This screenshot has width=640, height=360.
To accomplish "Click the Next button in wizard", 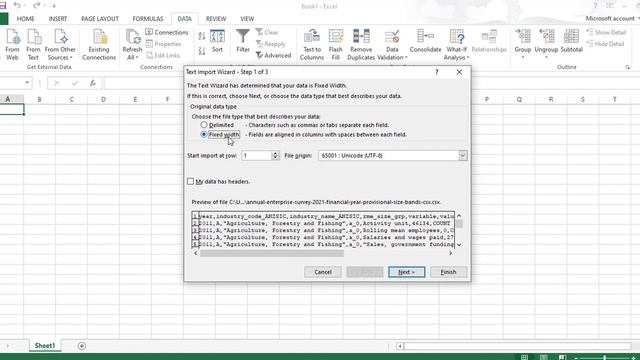I will (407, 272).
